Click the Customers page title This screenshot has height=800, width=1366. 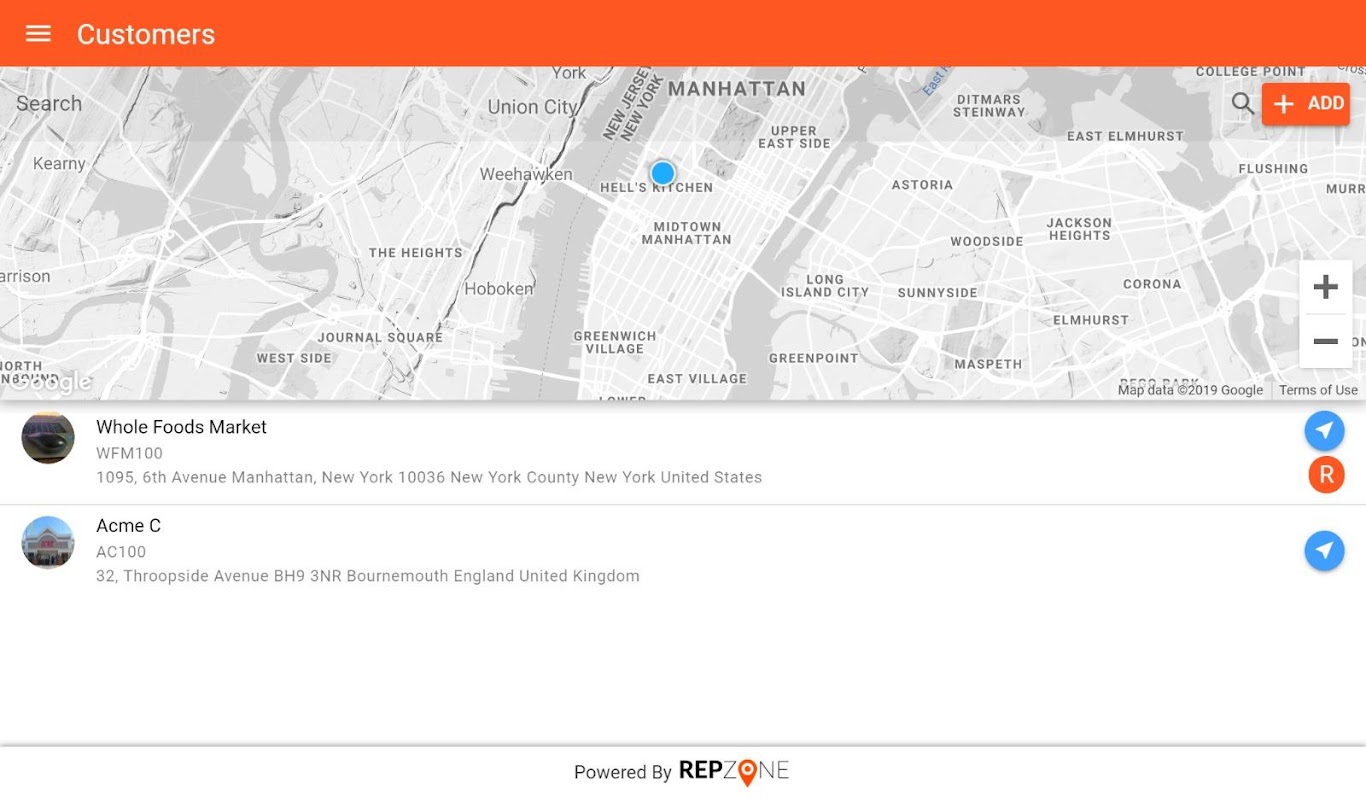coord(146,34)
